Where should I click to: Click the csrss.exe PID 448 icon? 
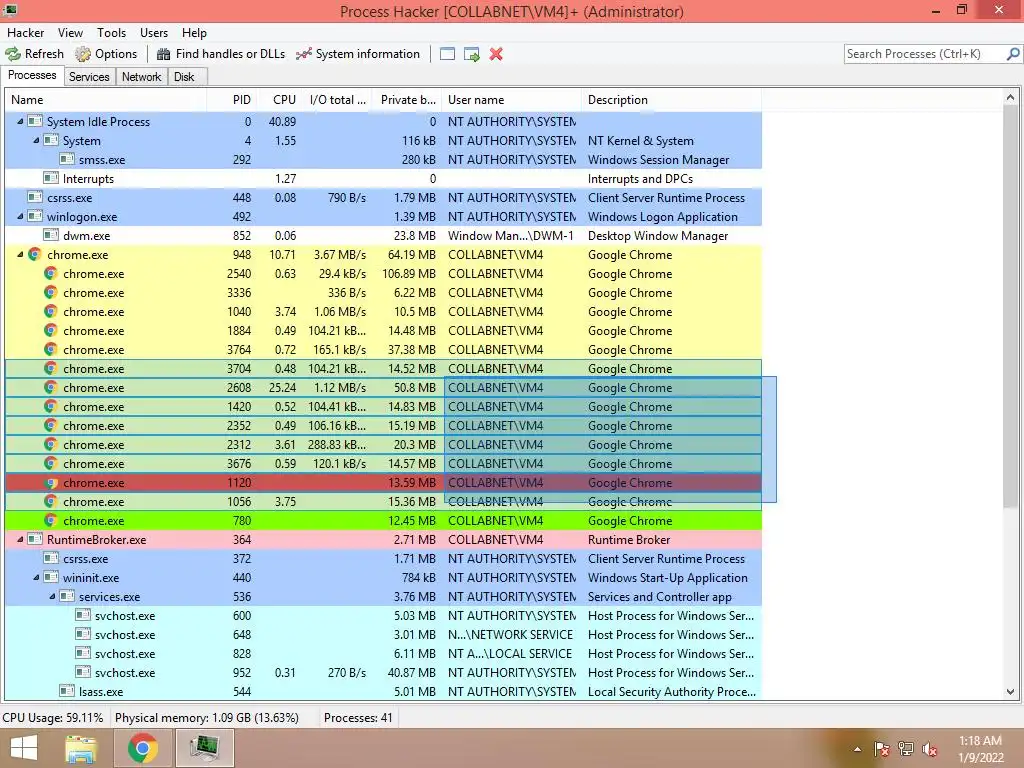pyautogui.click(x=35, y=197)
